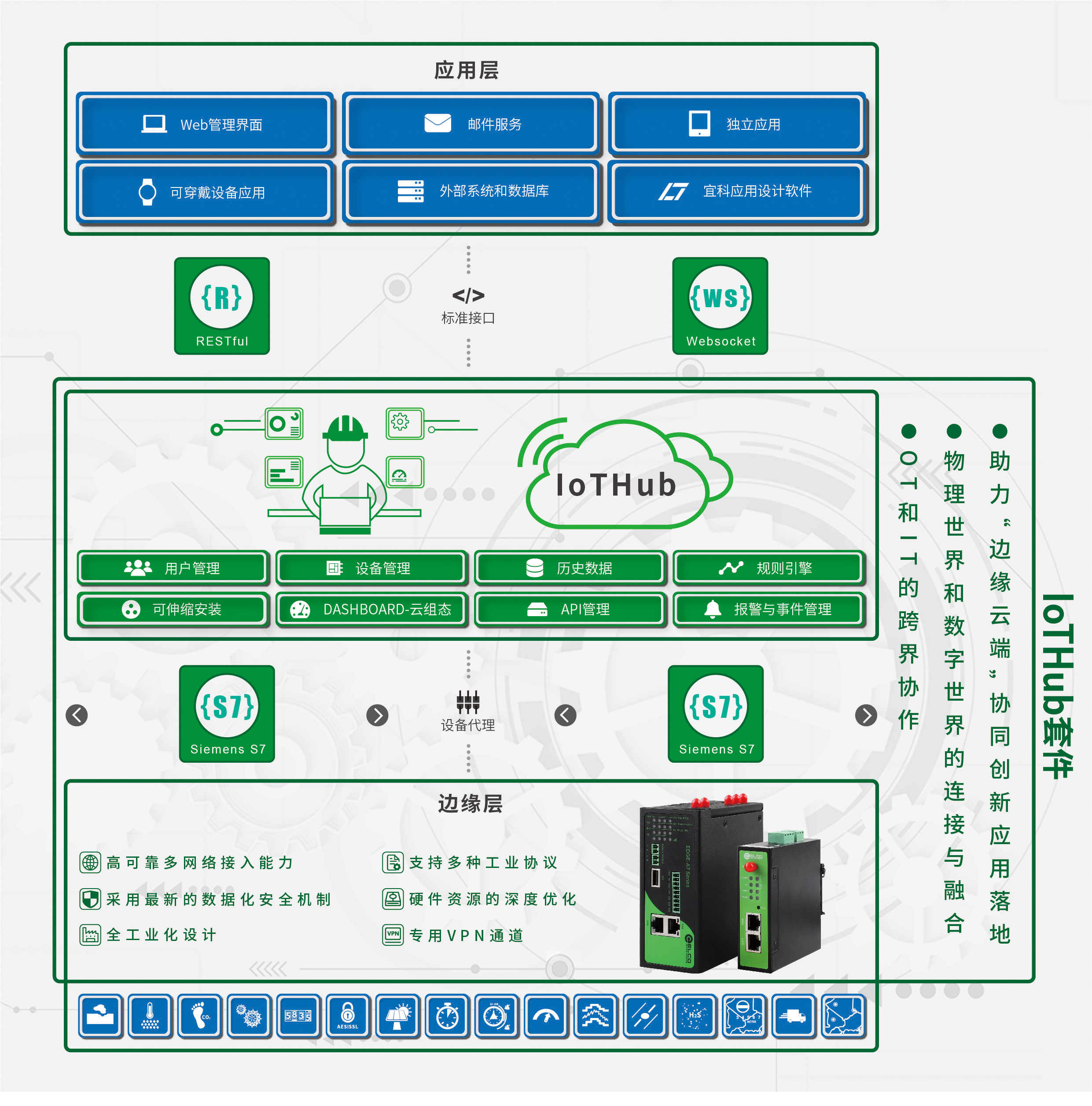Click the Websocket {ws} icon
This screenshot has width=1092, height=1106.
720,306
